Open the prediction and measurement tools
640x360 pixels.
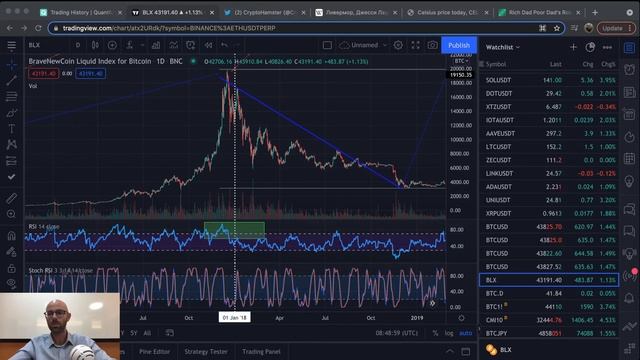[x=11, y=161]
